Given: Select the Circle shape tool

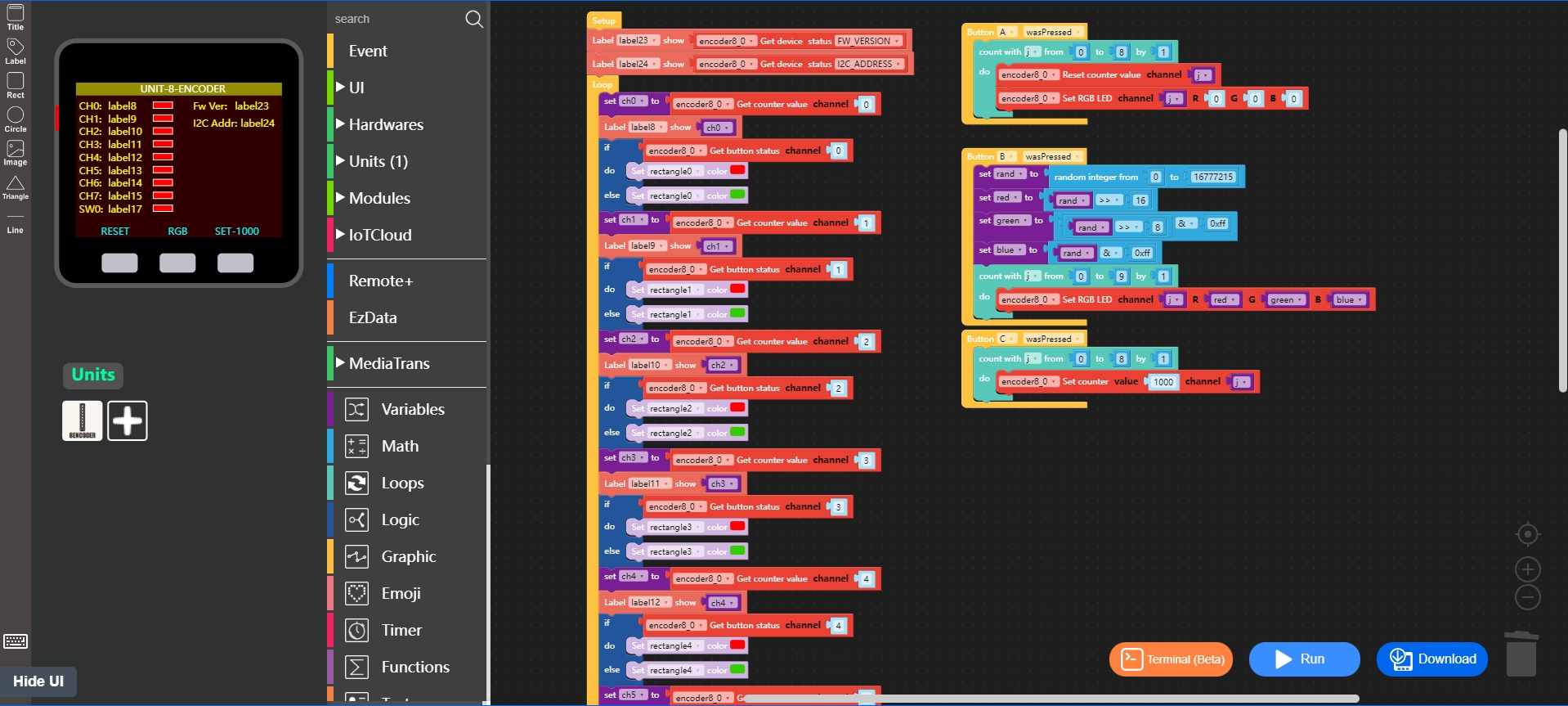Looking at the screenshot, I should (x=16, y=119).
